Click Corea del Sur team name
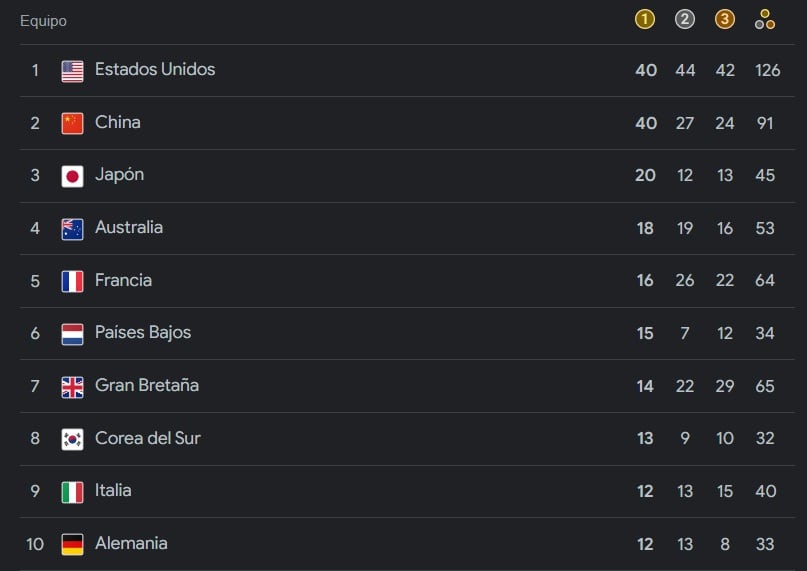Image resolution: width=807 pixels, height=571 pixels. 148,438
